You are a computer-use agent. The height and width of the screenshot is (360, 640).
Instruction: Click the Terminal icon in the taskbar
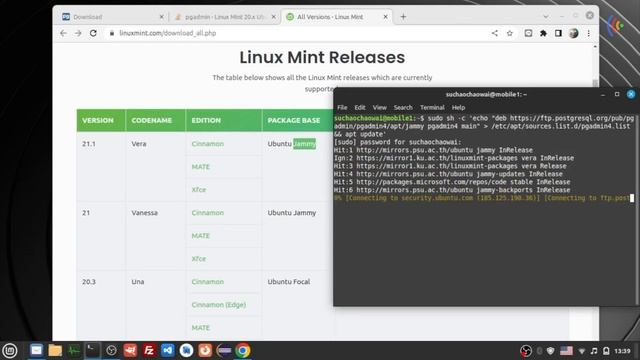click(92, 350)
